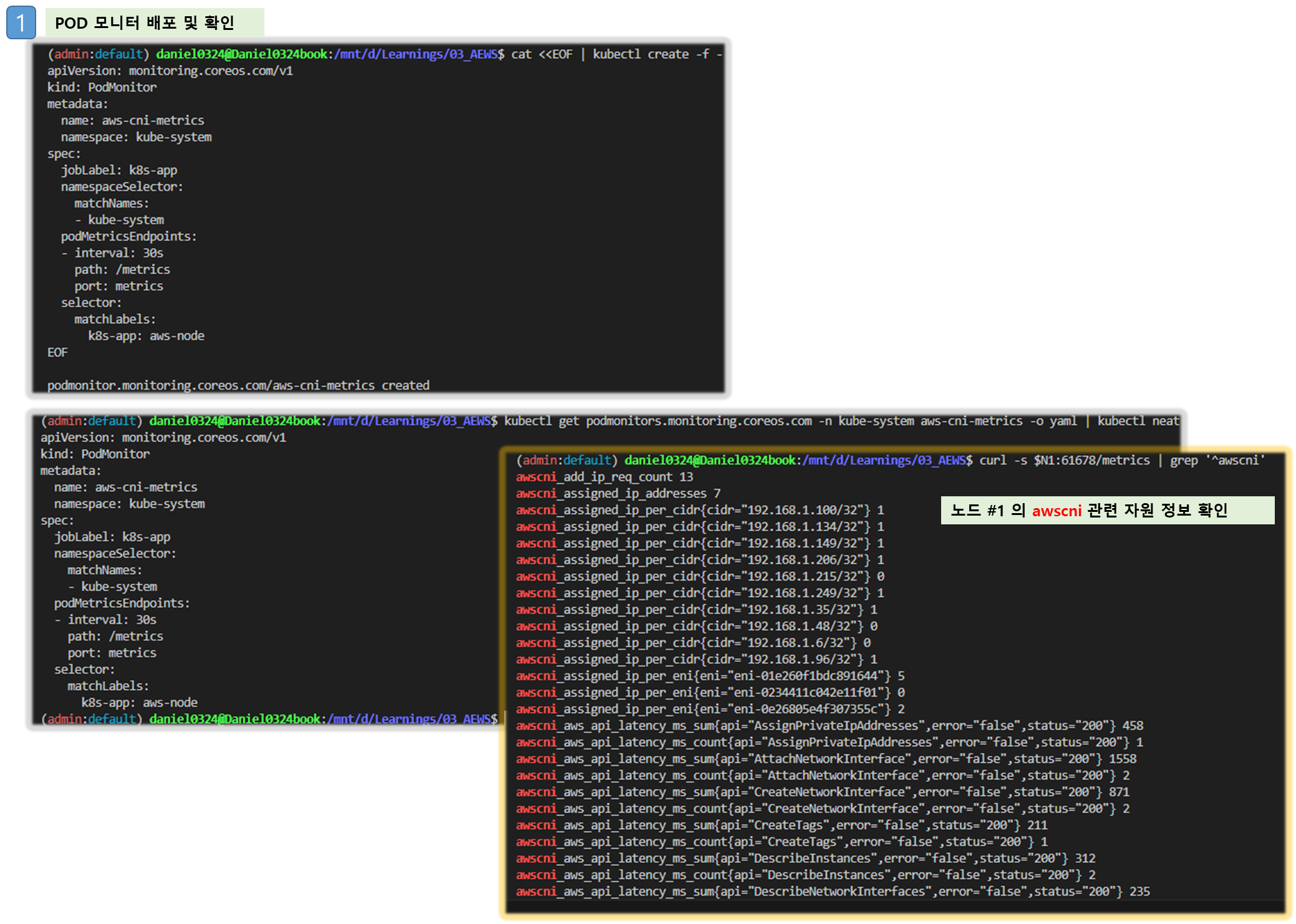Click the awscni_add_ip_req_count 13 metric line
This screenshot has width=1296, height=924.
[604, 477]
